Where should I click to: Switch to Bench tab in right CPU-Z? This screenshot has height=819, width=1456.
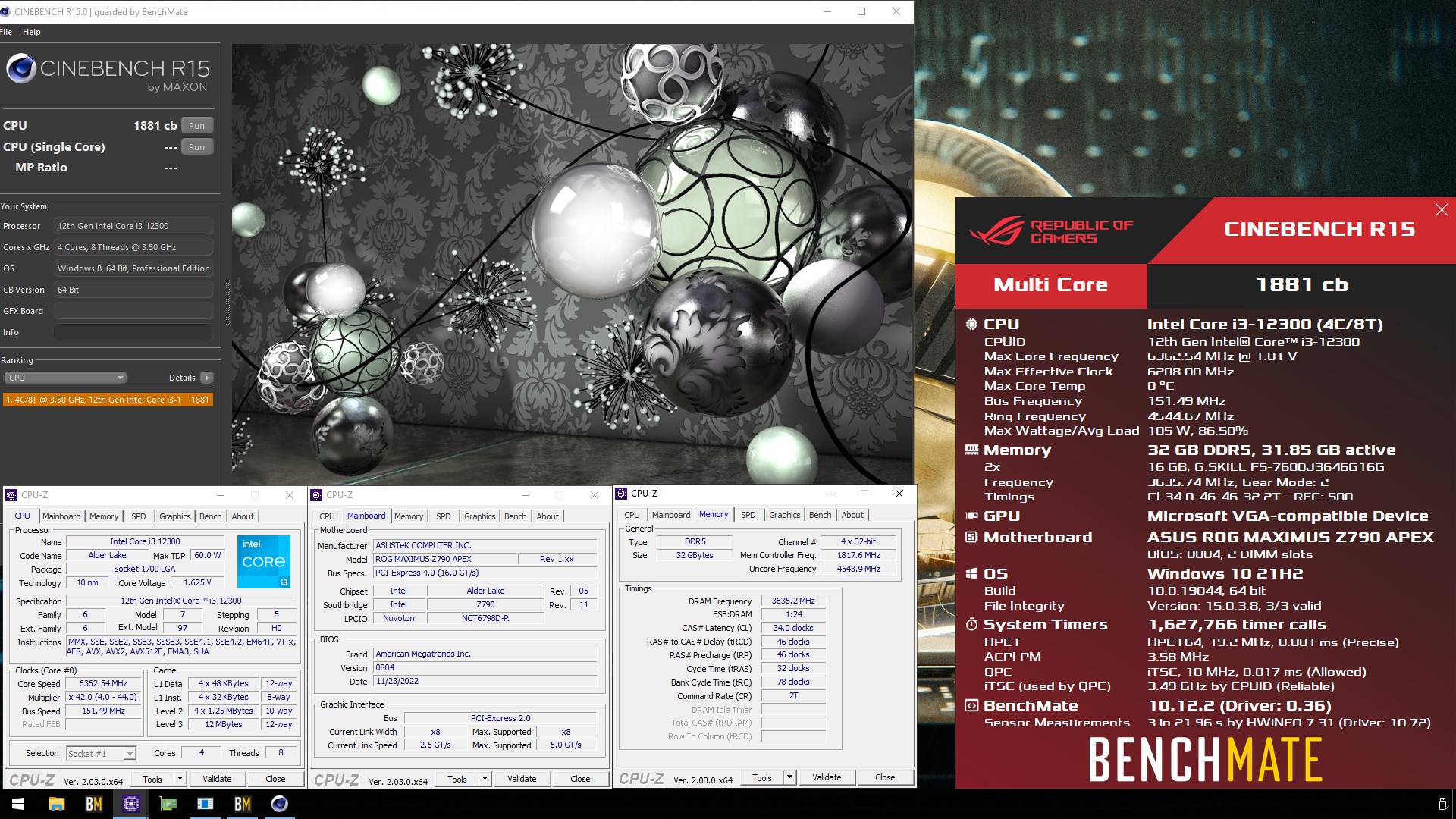tap(821, 515)
